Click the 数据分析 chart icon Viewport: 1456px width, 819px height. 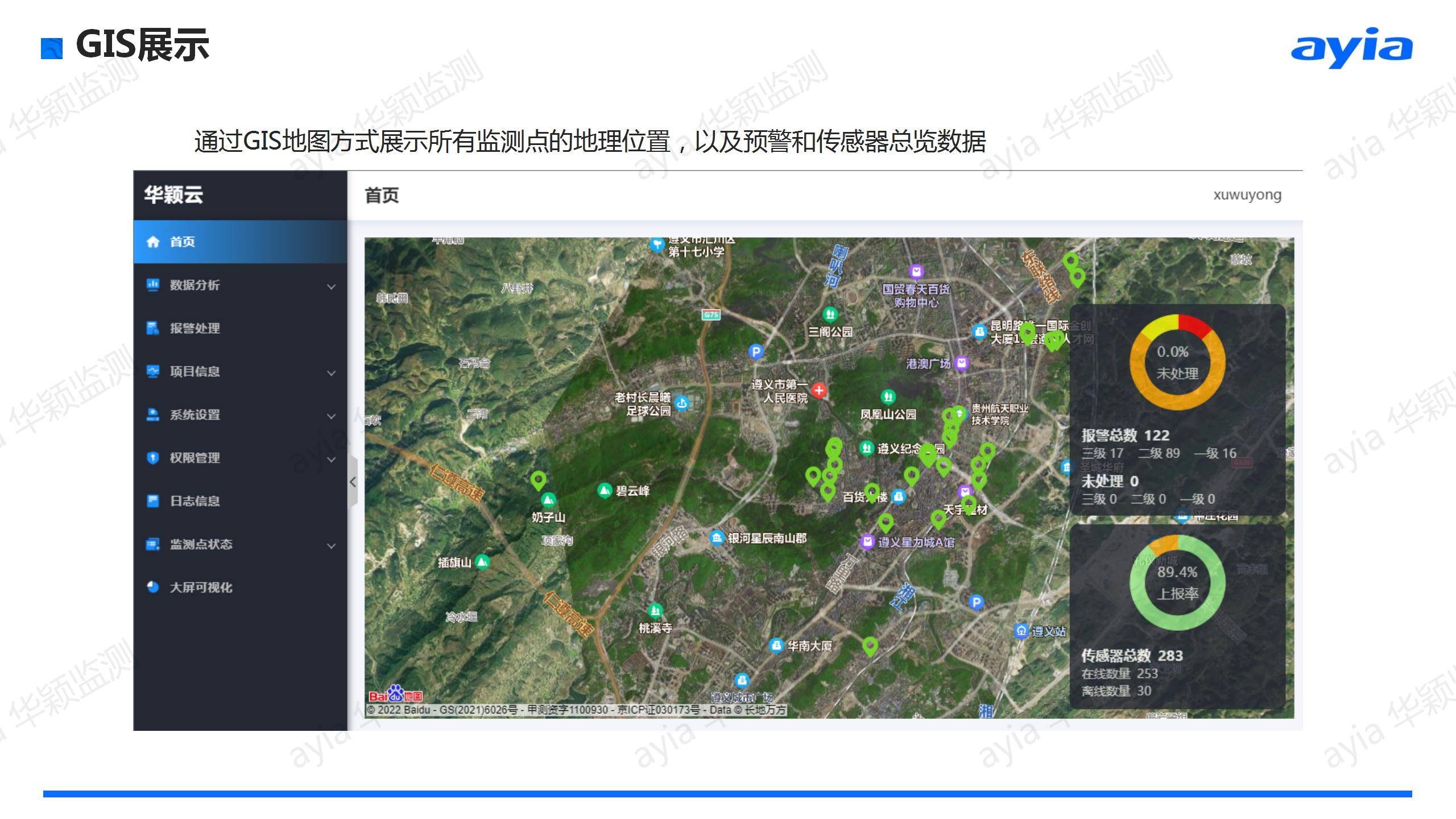152,286
